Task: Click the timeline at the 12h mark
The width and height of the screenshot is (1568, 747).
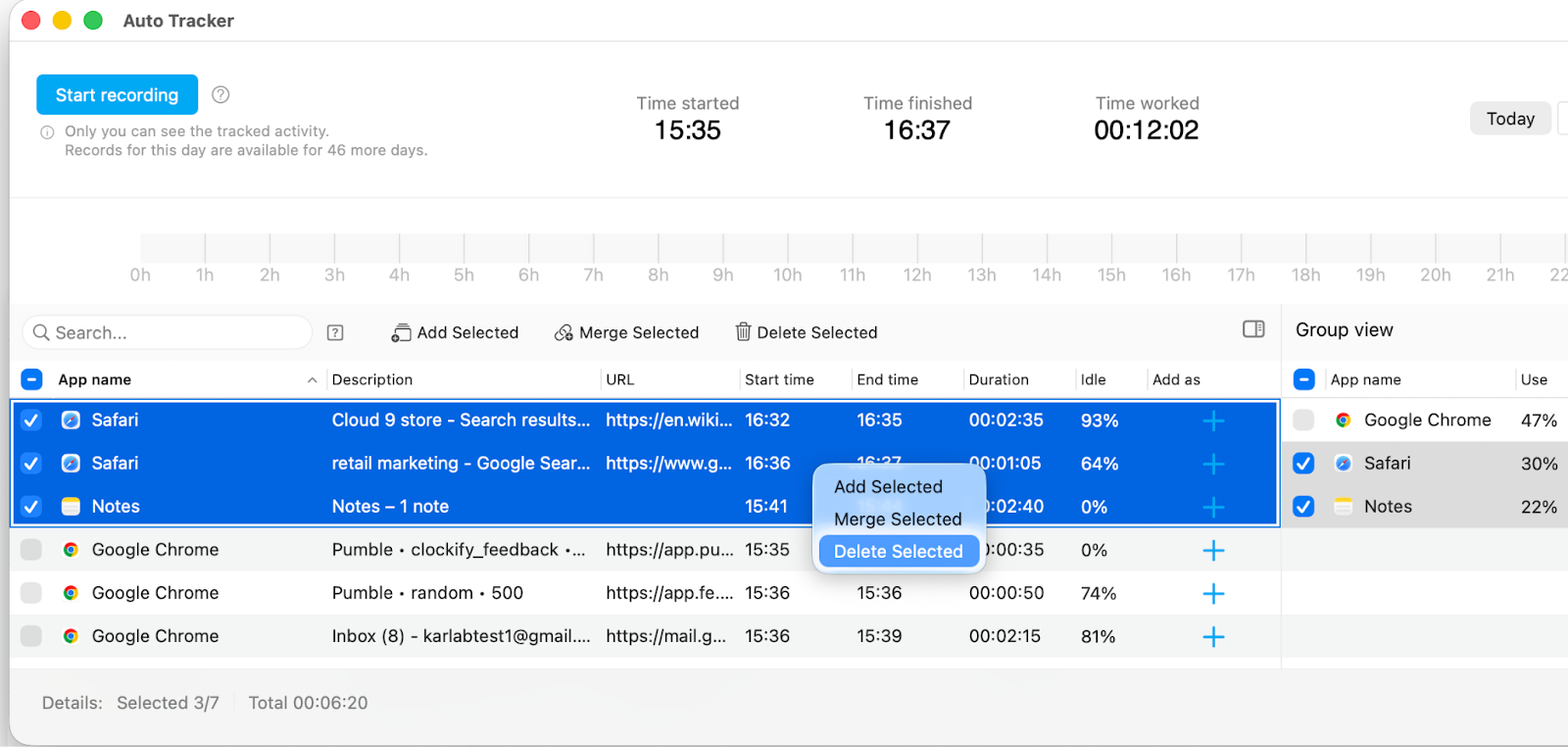Action: (x=917, y=249)
